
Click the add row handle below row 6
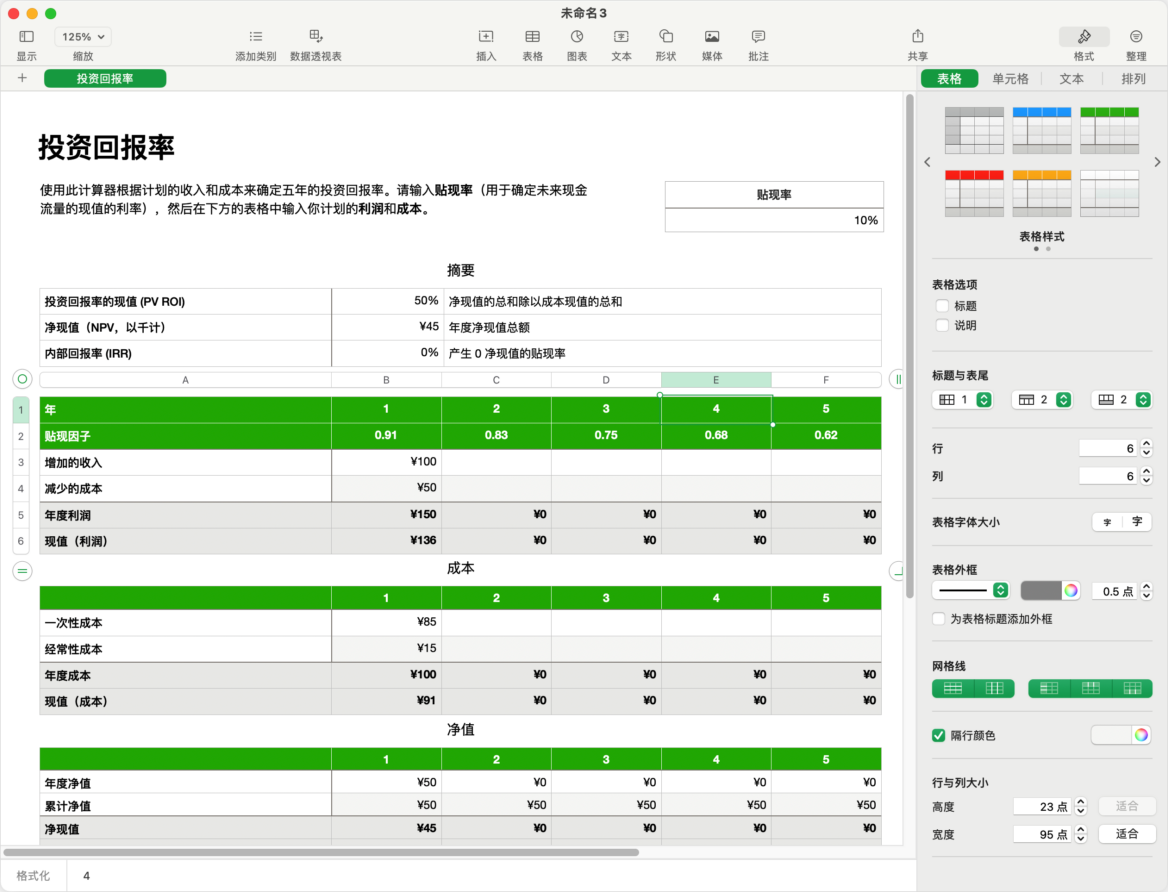pos(22,571)
